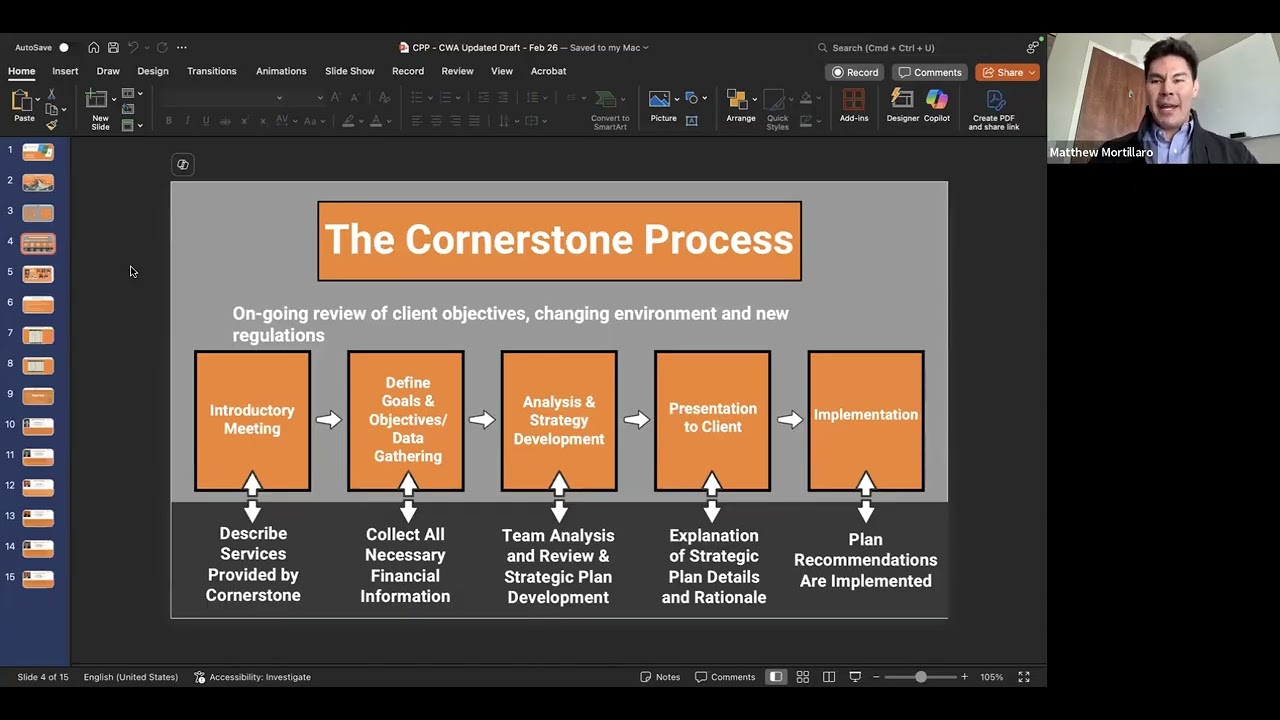The width and height of the screenshot is (1280, 720).
Task: Click the Fit slide to window icon
Action: point(1024,677)
